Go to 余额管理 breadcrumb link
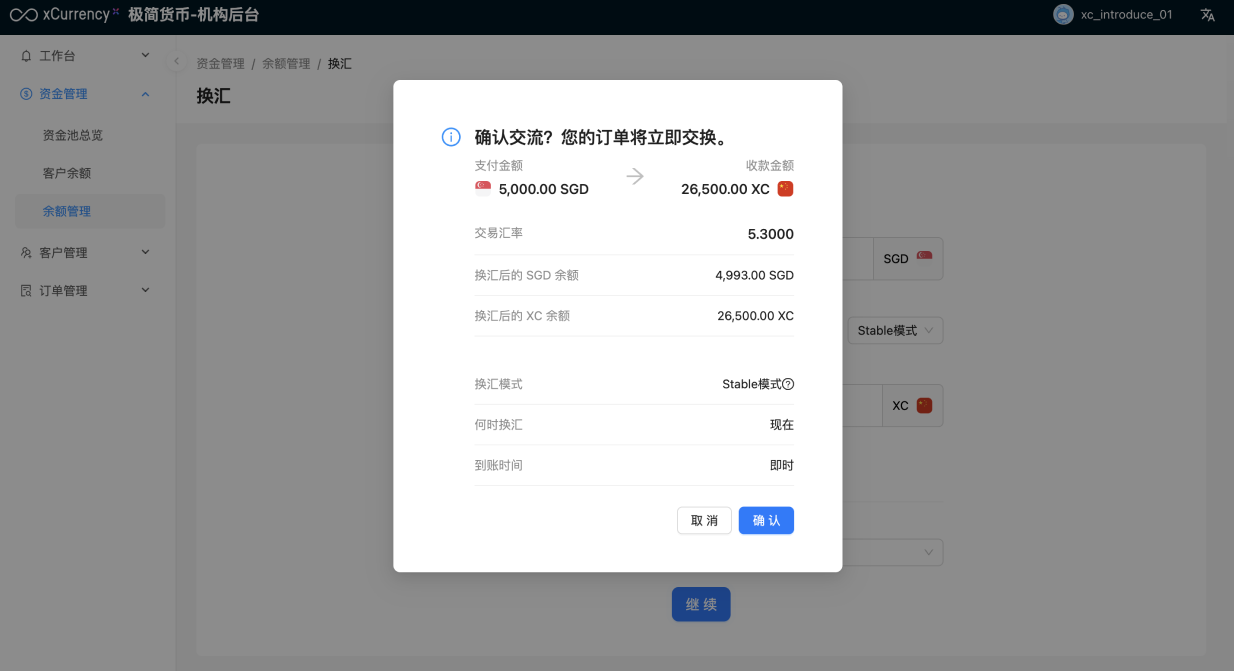 coord(286,63)
